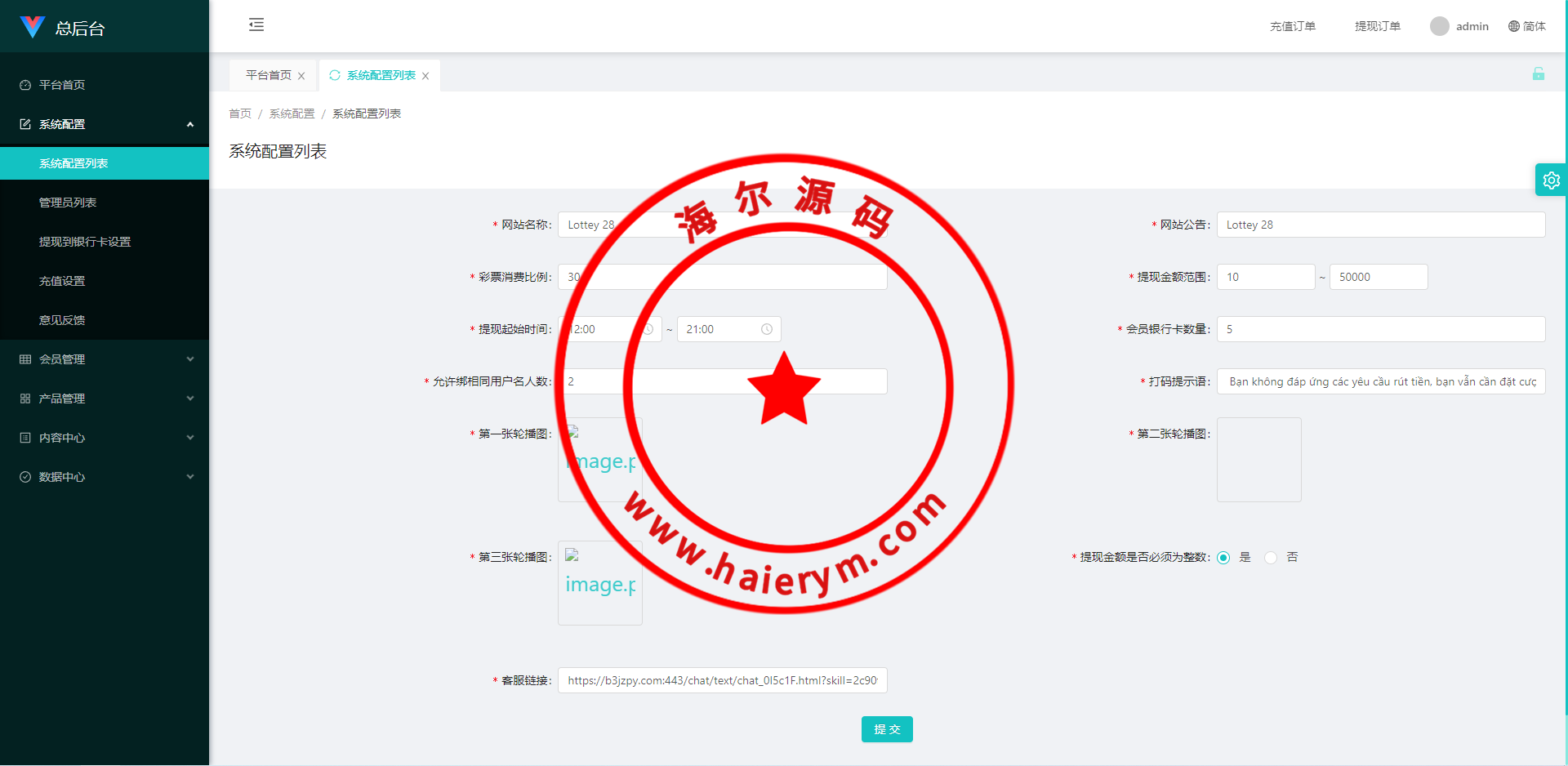Click the 第二张轮播图 image upload box
This screenshot has width=1568, height=766.
tap(1258, 460)
